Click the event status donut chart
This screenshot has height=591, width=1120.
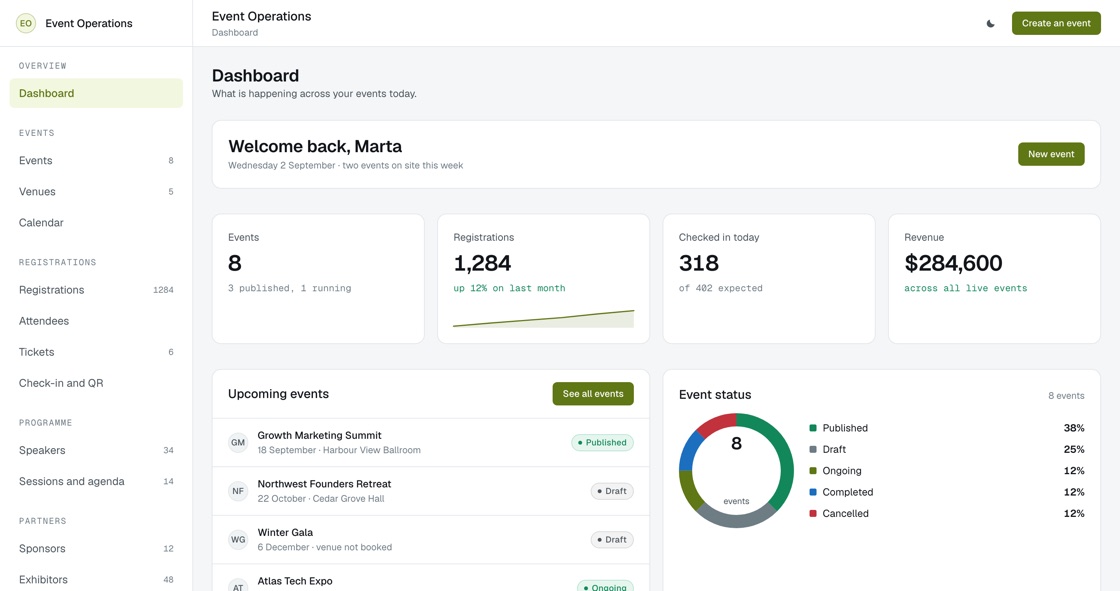click(x=736, y=471)
